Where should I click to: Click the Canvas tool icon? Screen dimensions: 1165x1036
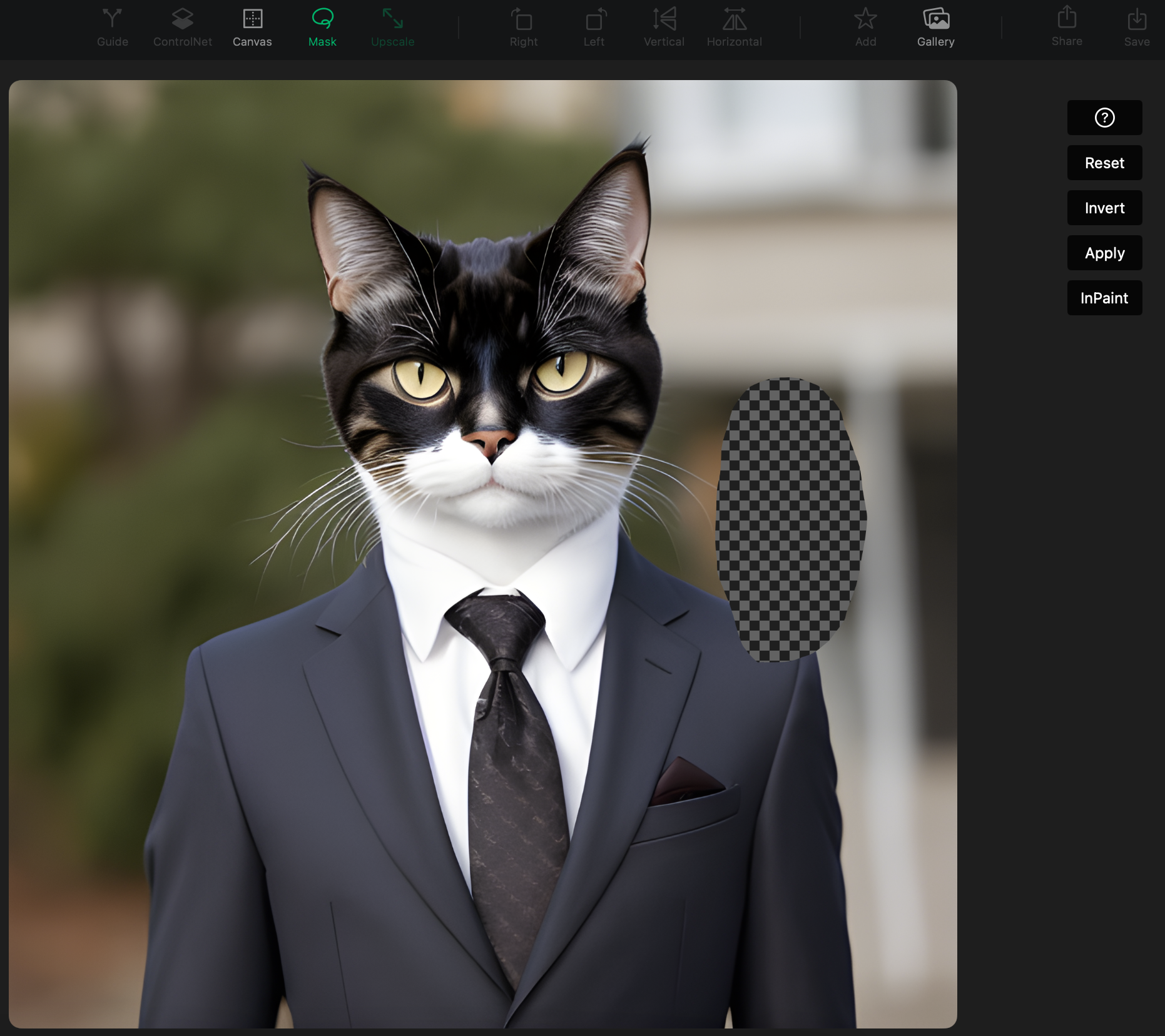click(253, 19)
